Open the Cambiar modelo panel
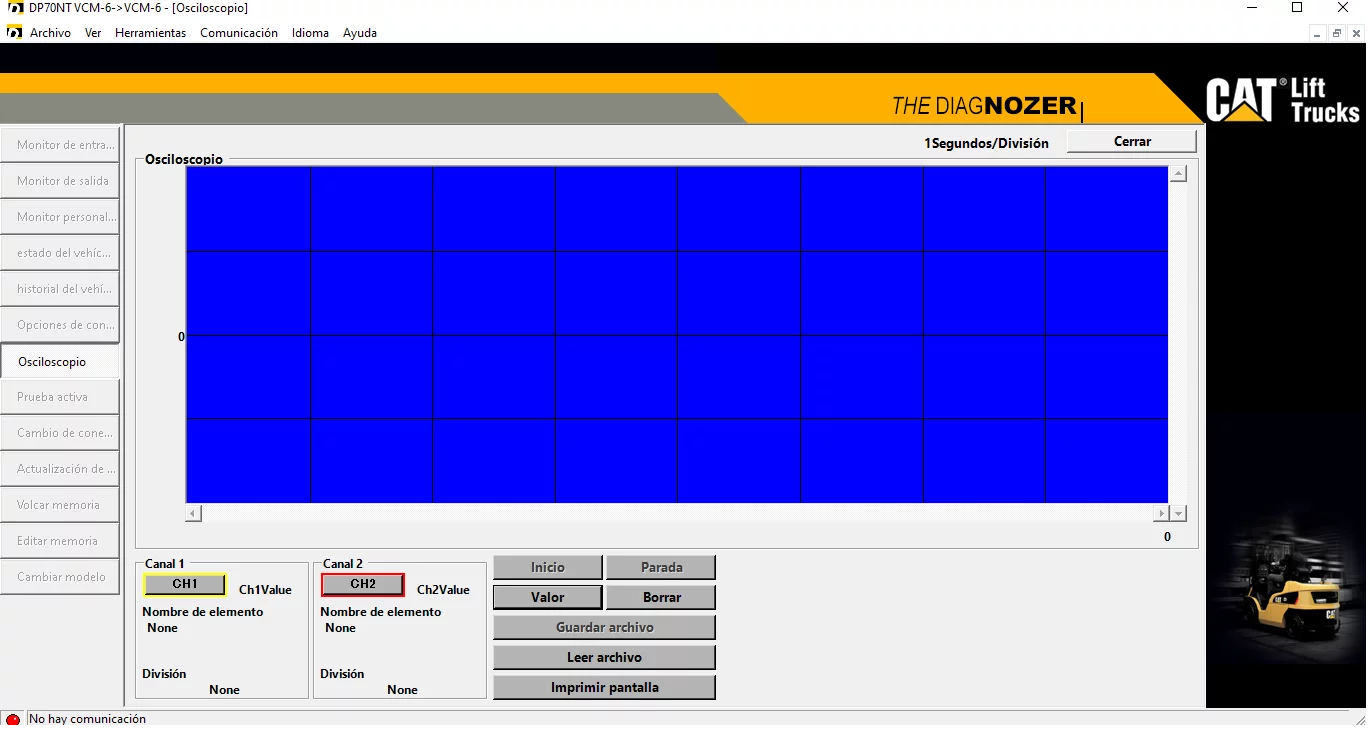 pos(60,576)
